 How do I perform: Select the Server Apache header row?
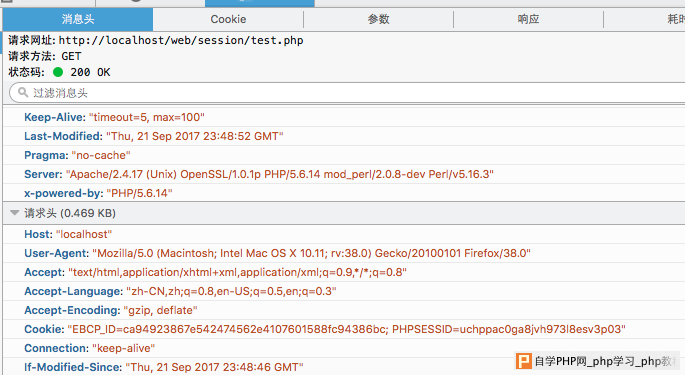coord(344,174)
